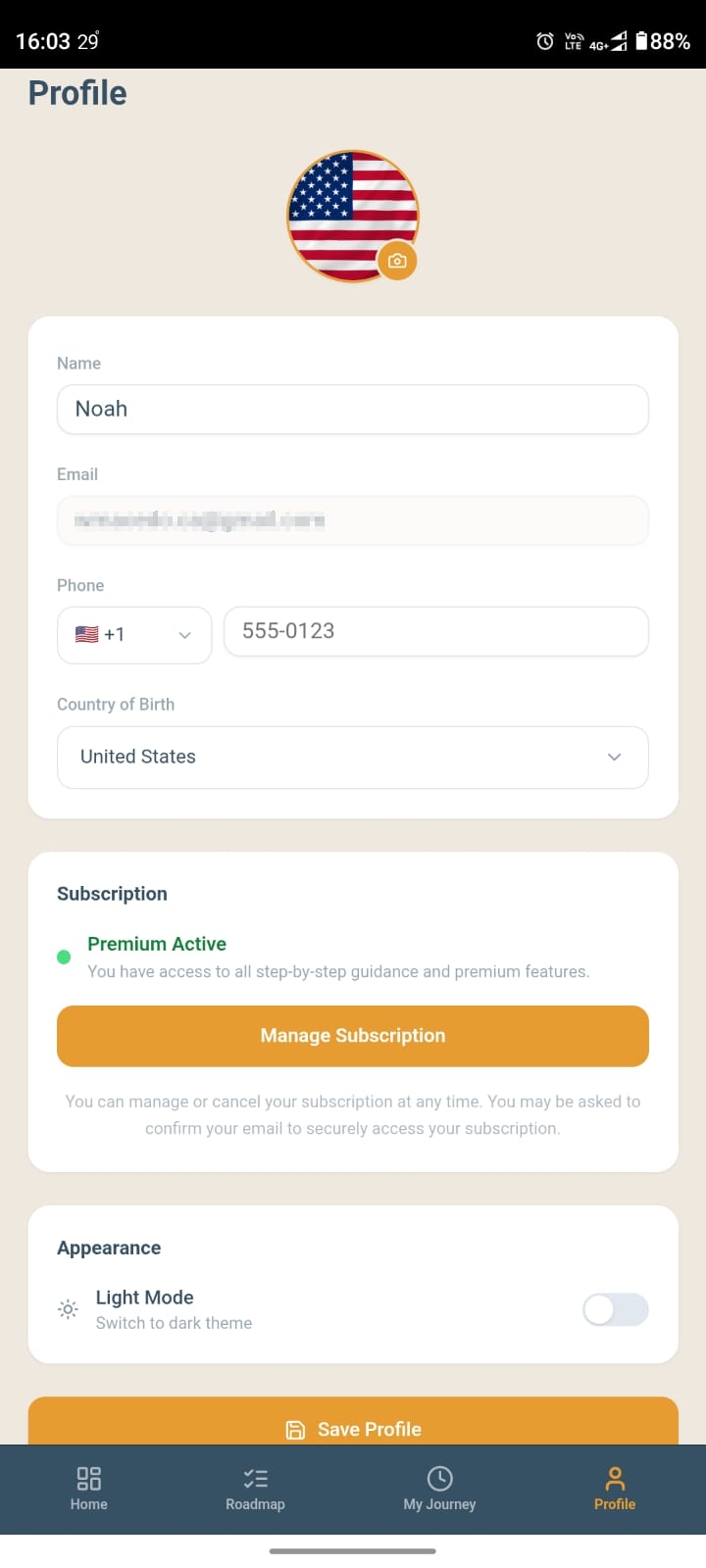The image size is (706, 1568).
Task: Open the My Journey clock icon
Action: click(x=439, y=1478)
